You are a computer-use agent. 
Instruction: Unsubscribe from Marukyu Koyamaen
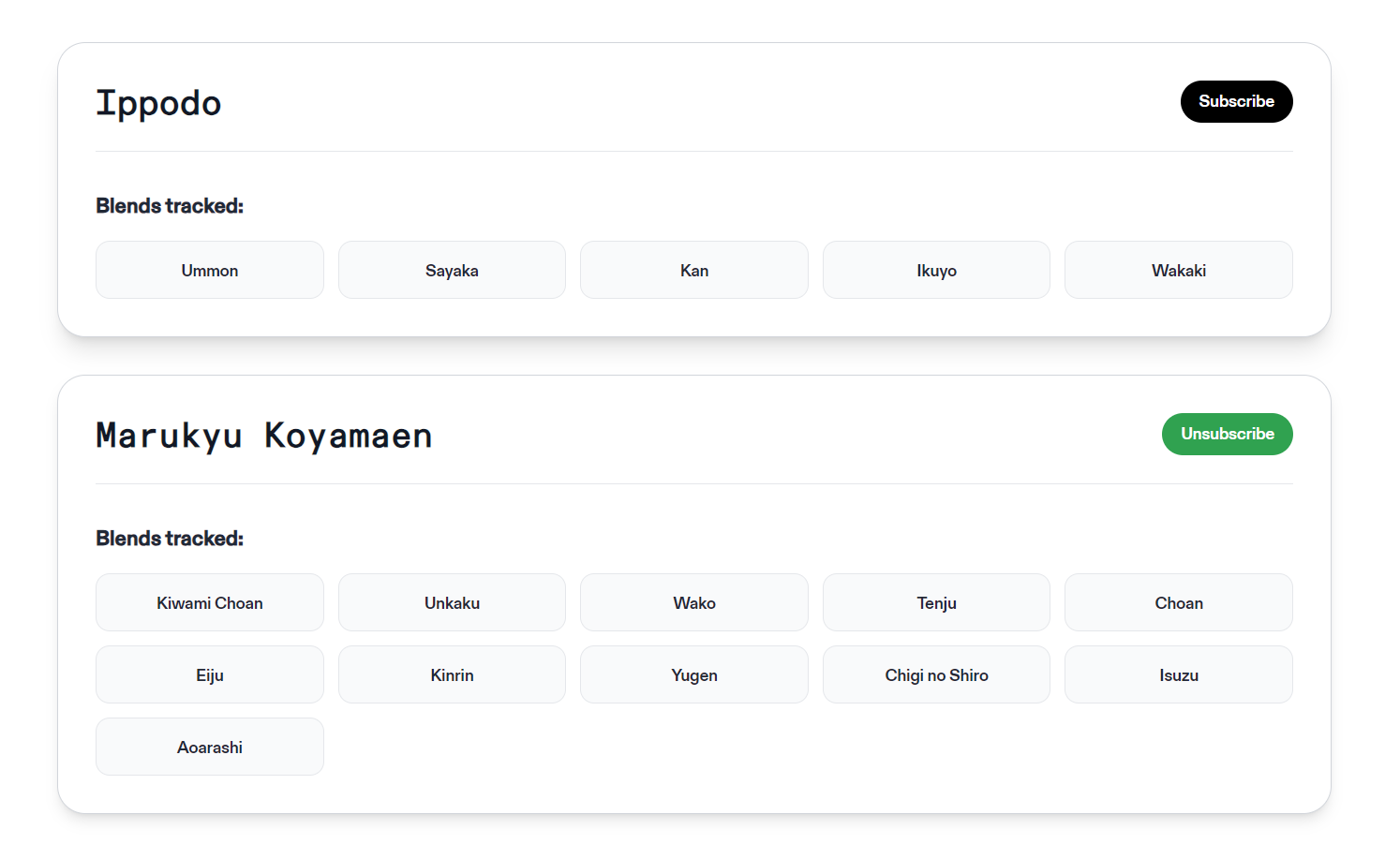(x=1227, y=434)
